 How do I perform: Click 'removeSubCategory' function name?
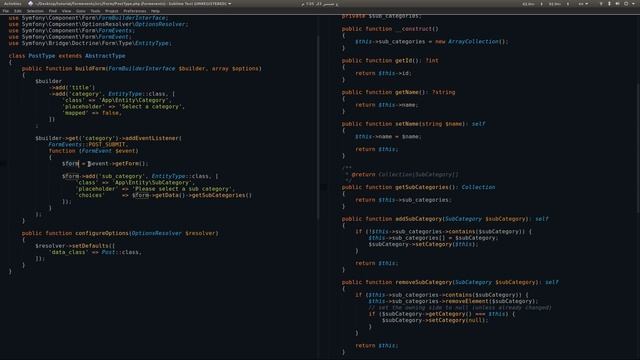[x=423, y=282]
